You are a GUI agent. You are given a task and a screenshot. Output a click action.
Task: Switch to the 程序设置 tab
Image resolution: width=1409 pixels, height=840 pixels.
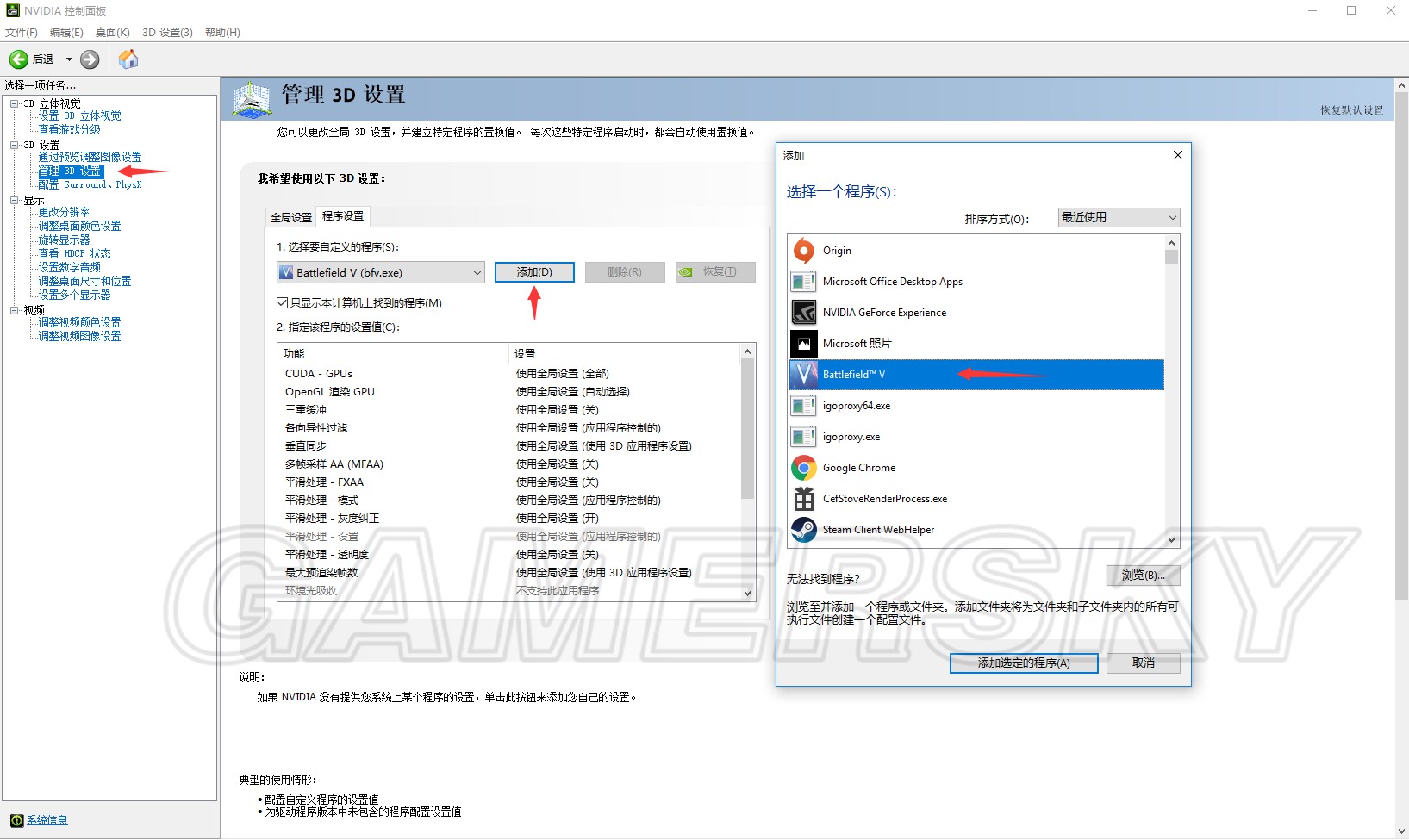point(343,216)
